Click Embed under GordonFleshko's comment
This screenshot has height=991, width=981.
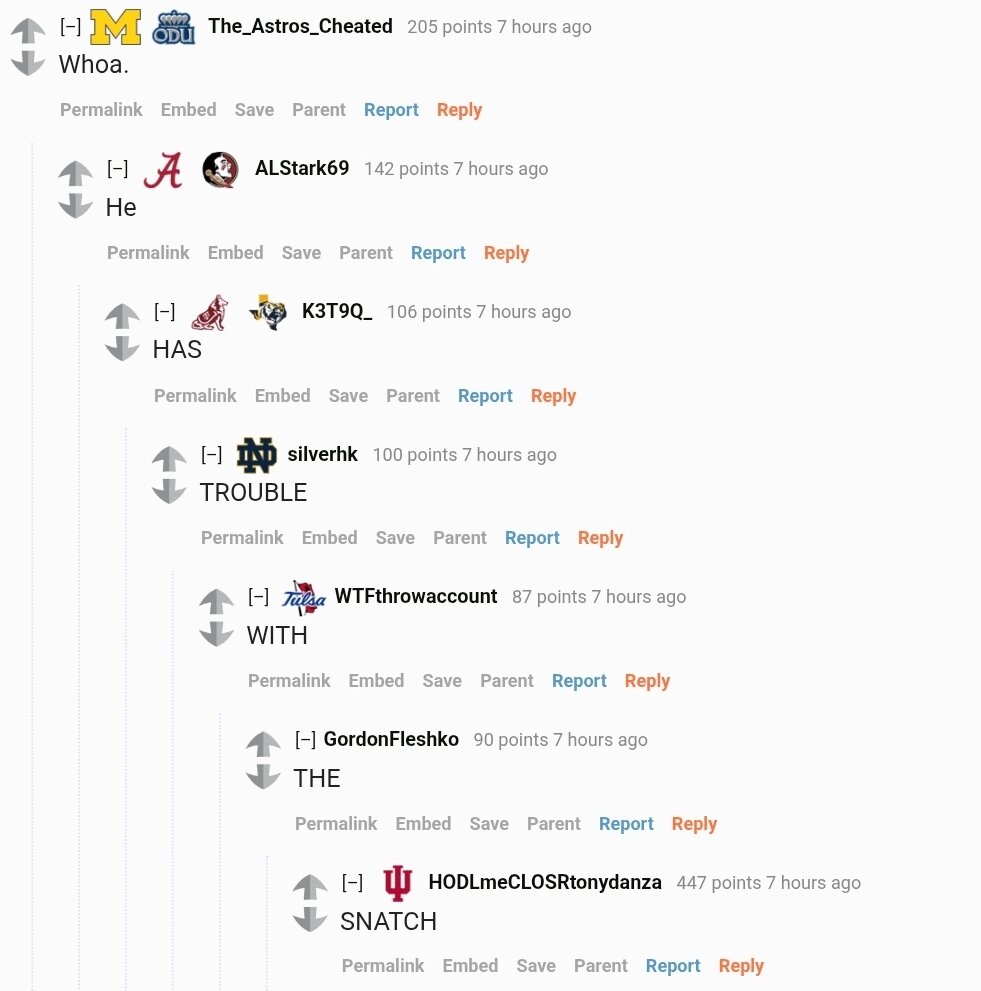click(423, 824)
